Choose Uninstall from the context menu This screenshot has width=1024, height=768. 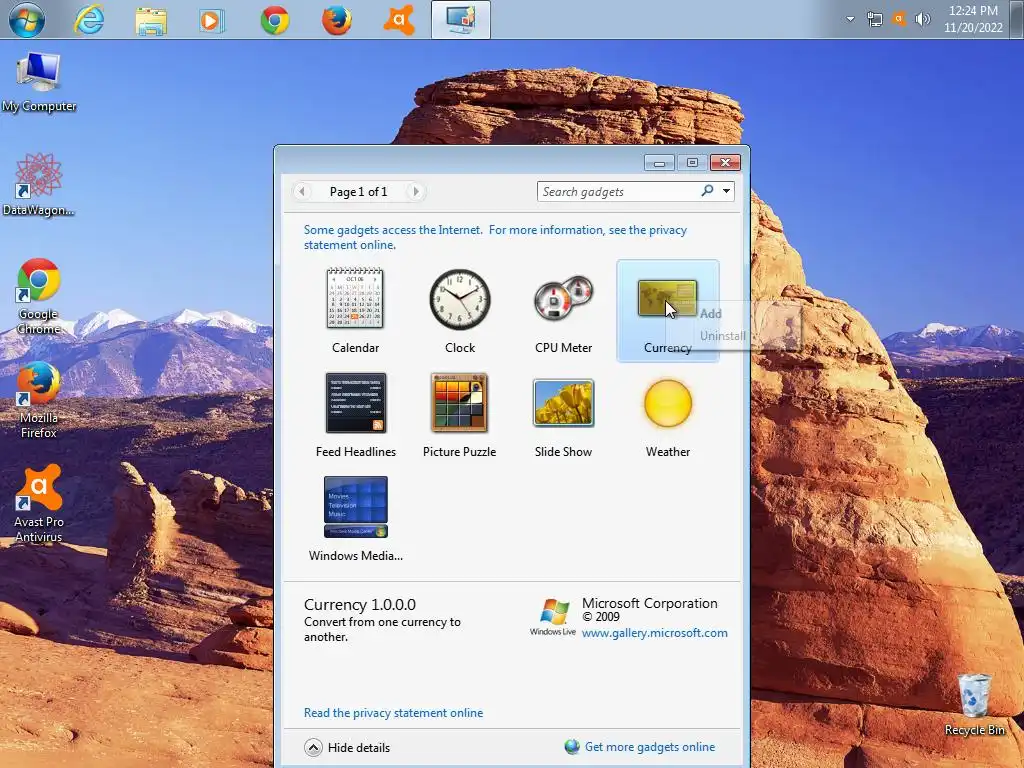pyautogui.click(x=722, y=336)
